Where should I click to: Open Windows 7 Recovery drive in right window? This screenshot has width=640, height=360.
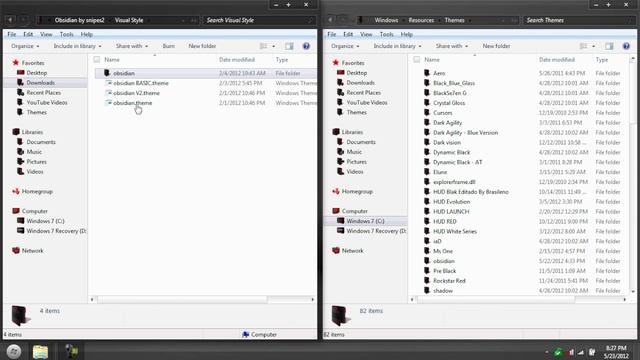point(376,231)
